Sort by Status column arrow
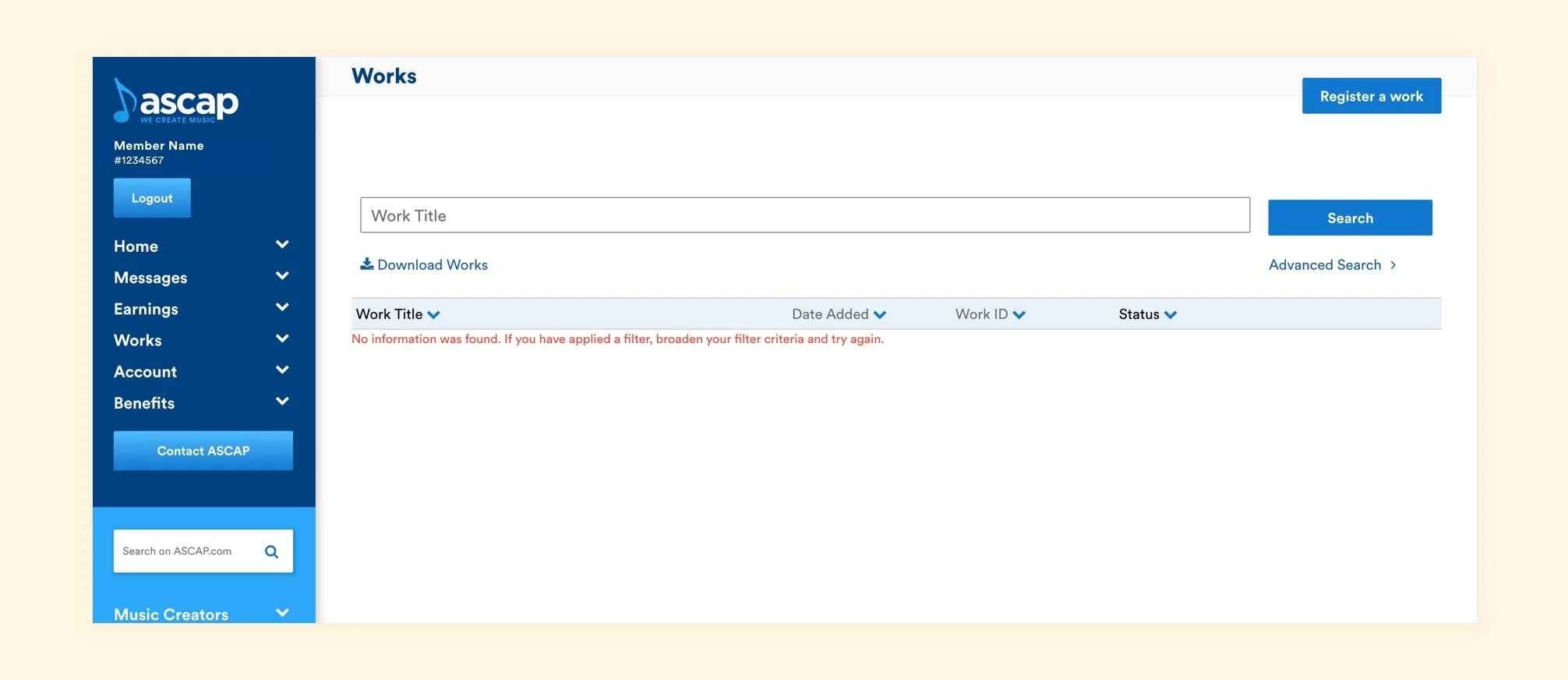1568x680 pixels. [x=1170, y=315]
